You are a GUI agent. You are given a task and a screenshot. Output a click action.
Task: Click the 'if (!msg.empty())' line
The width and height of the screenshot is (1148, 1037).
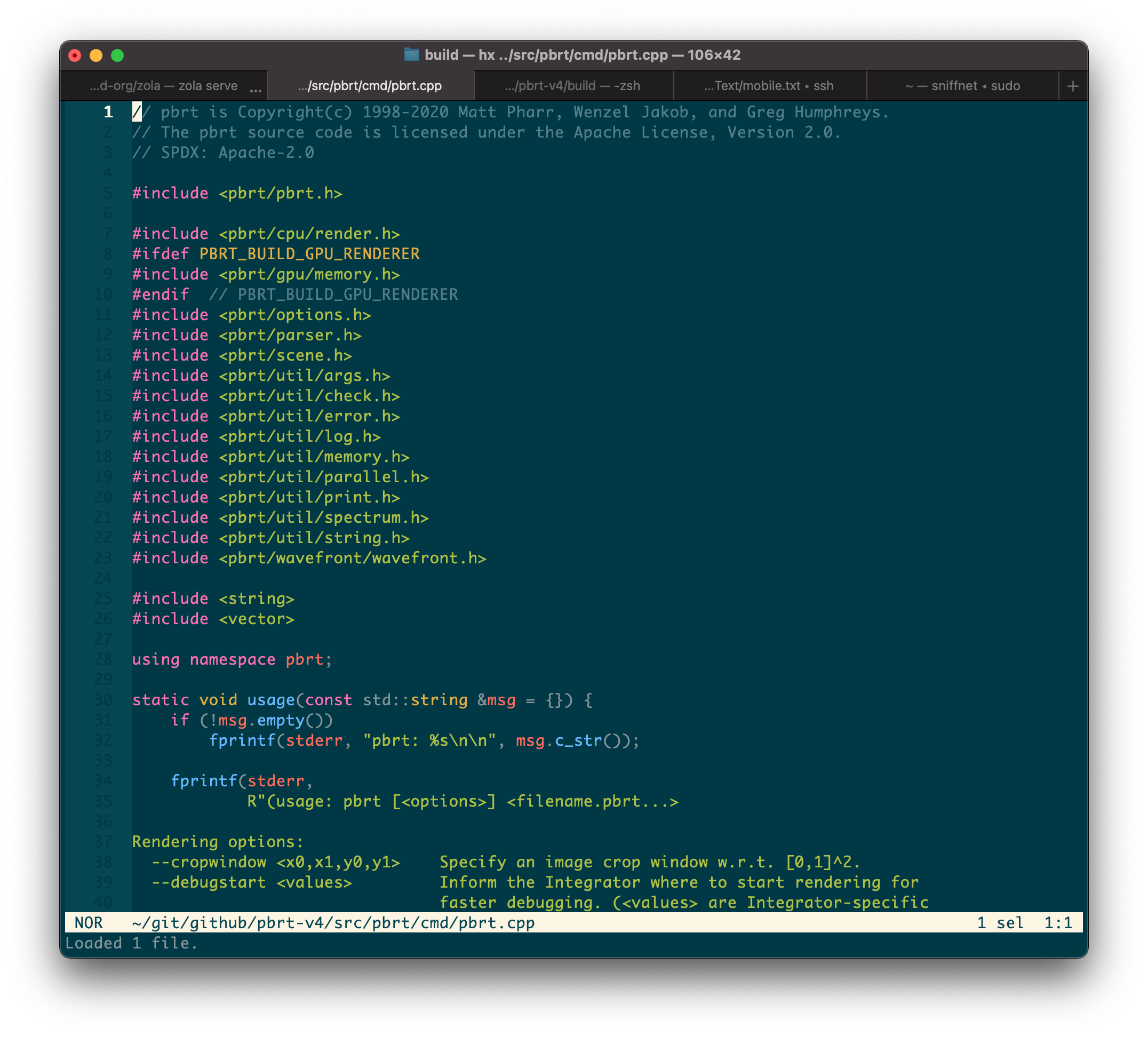pyautogui.click(x=252, y=720)
